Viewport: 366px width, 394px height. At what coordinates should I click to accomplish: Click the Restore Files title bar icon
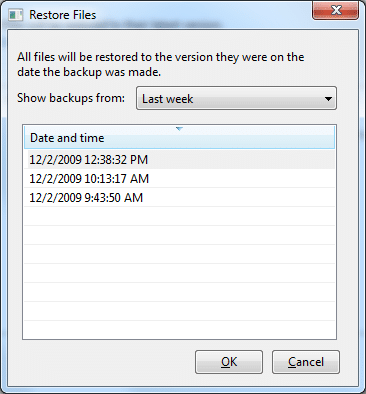point(16,15)
